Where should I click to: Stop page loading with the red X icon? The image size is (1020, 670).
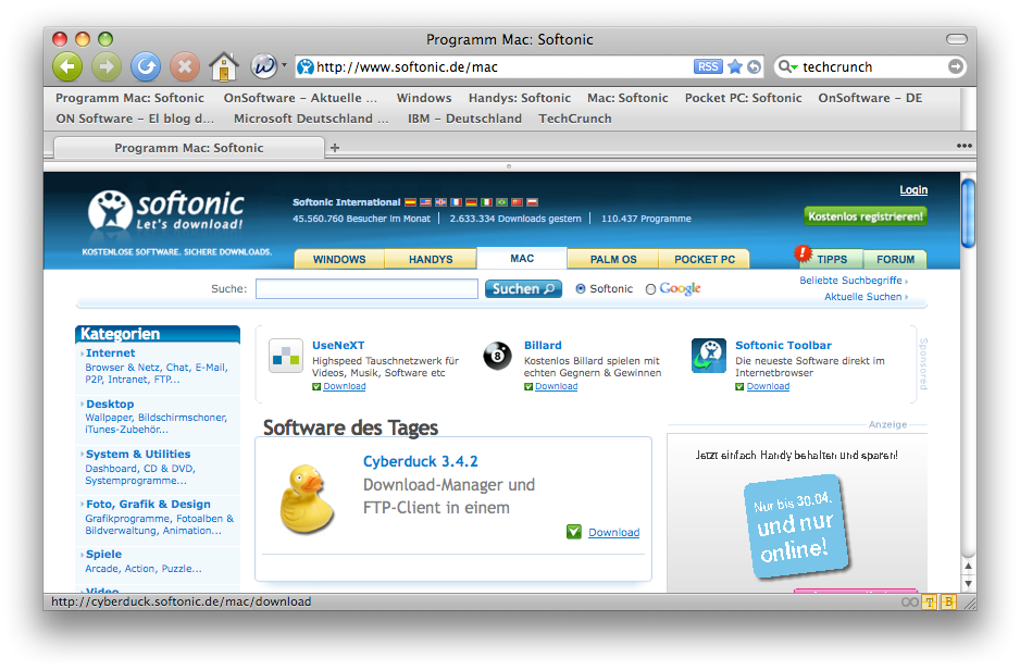[x=185, y=66]
